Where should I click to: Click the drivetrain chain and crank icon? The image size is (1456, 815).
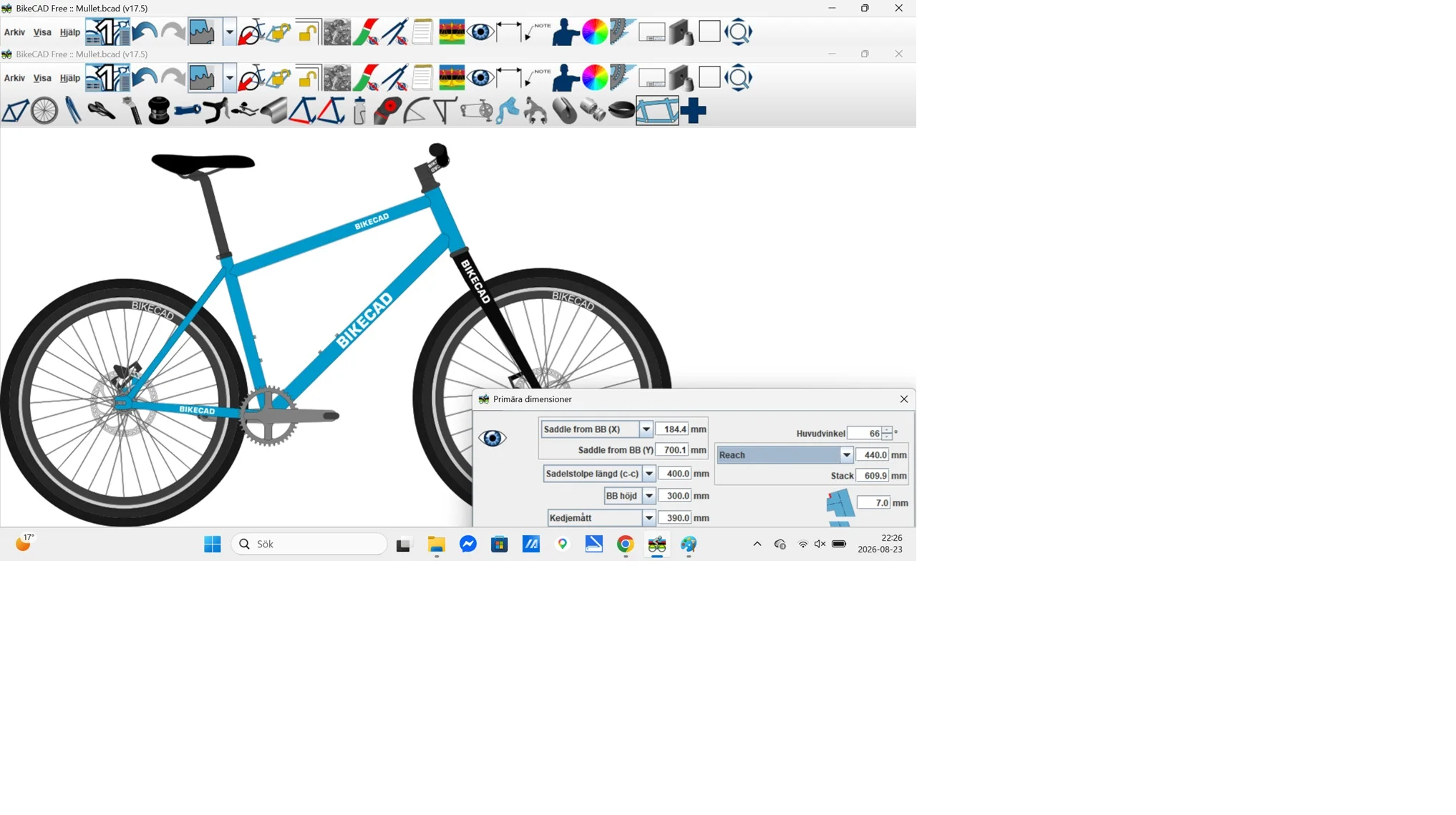click(476, 111)
